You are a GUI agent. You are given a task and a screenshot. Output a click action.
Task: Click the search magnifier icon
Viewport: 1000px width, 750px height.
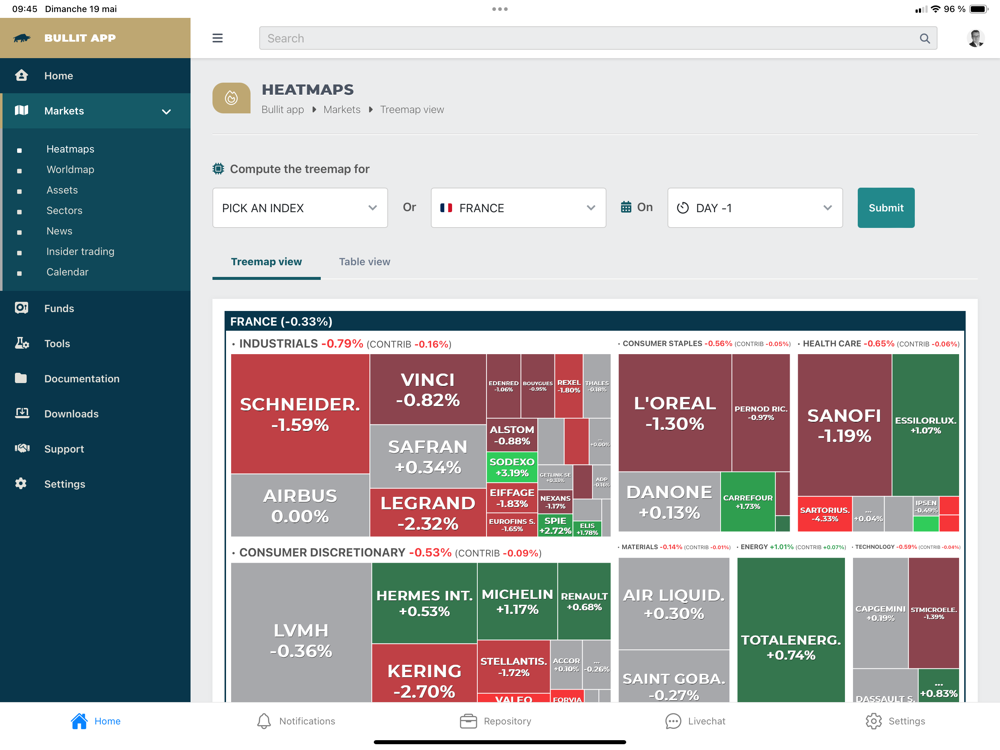click(924, 38)
